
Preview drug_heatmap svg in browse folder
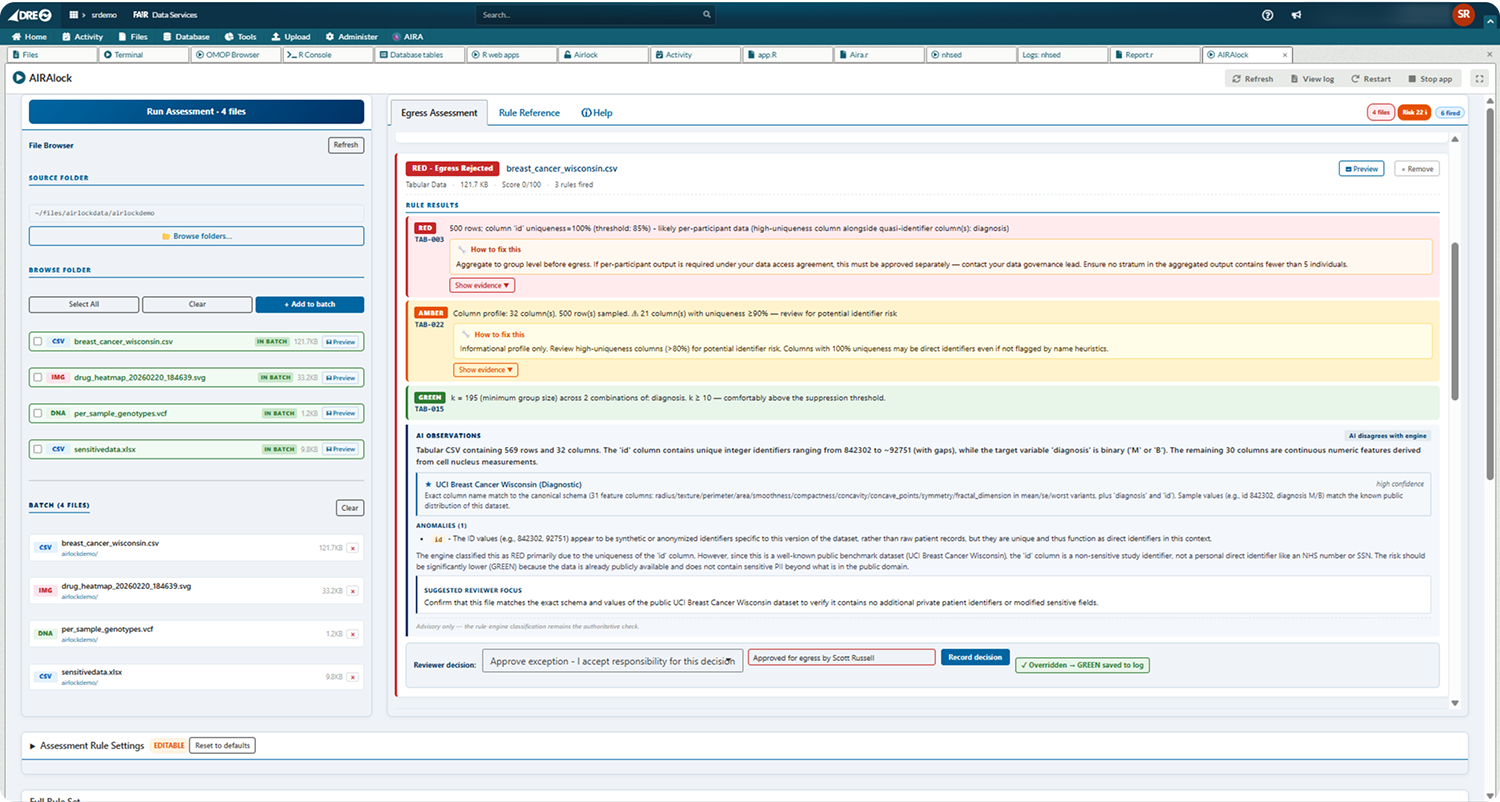coord(340,378)
